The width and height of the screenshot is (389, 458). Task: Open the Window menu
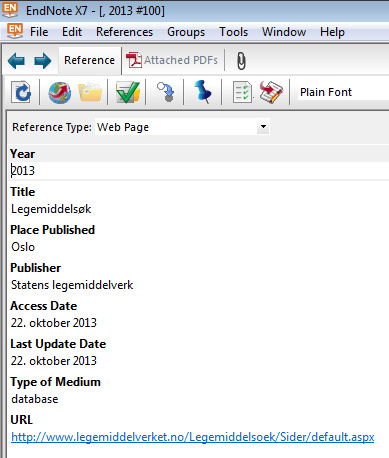pyautogui.click(x=284, y=32)
